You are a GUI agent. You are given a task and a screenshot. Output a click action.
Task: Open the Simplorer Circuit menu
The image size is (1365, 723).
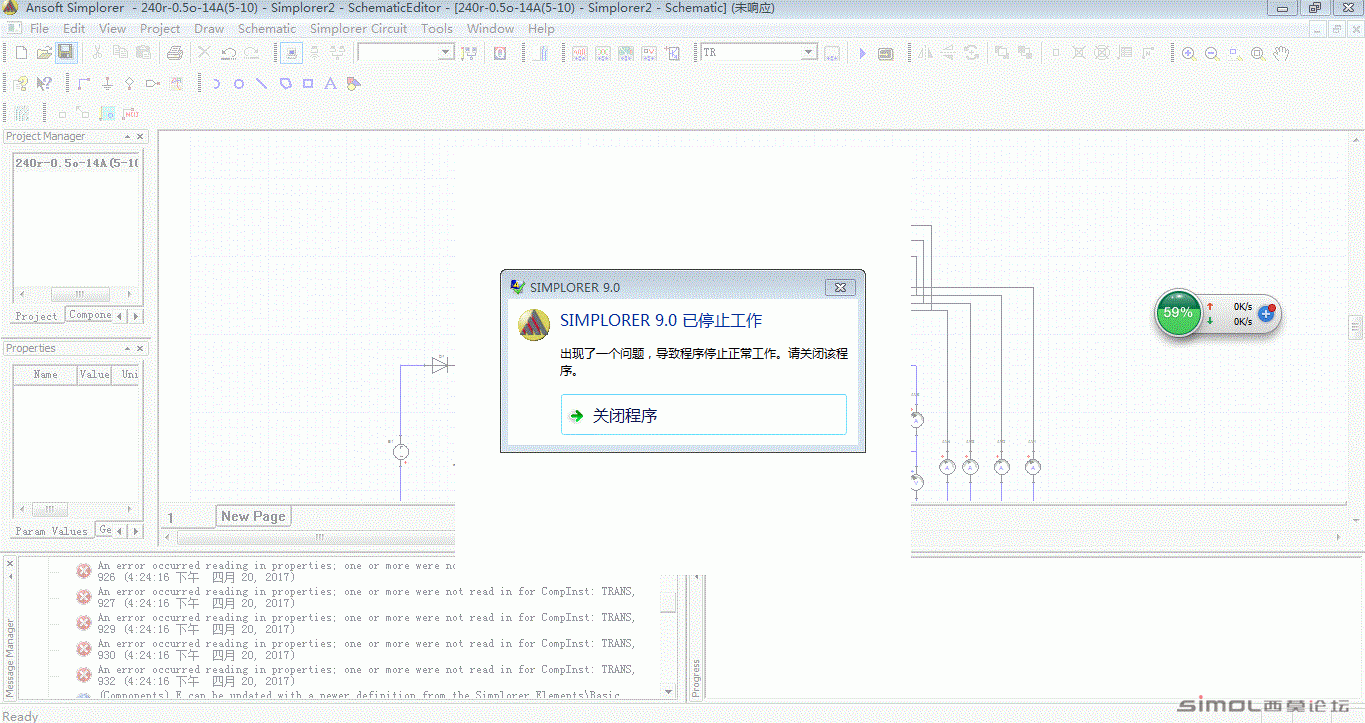pyautogui.click(x=358, y=29)
